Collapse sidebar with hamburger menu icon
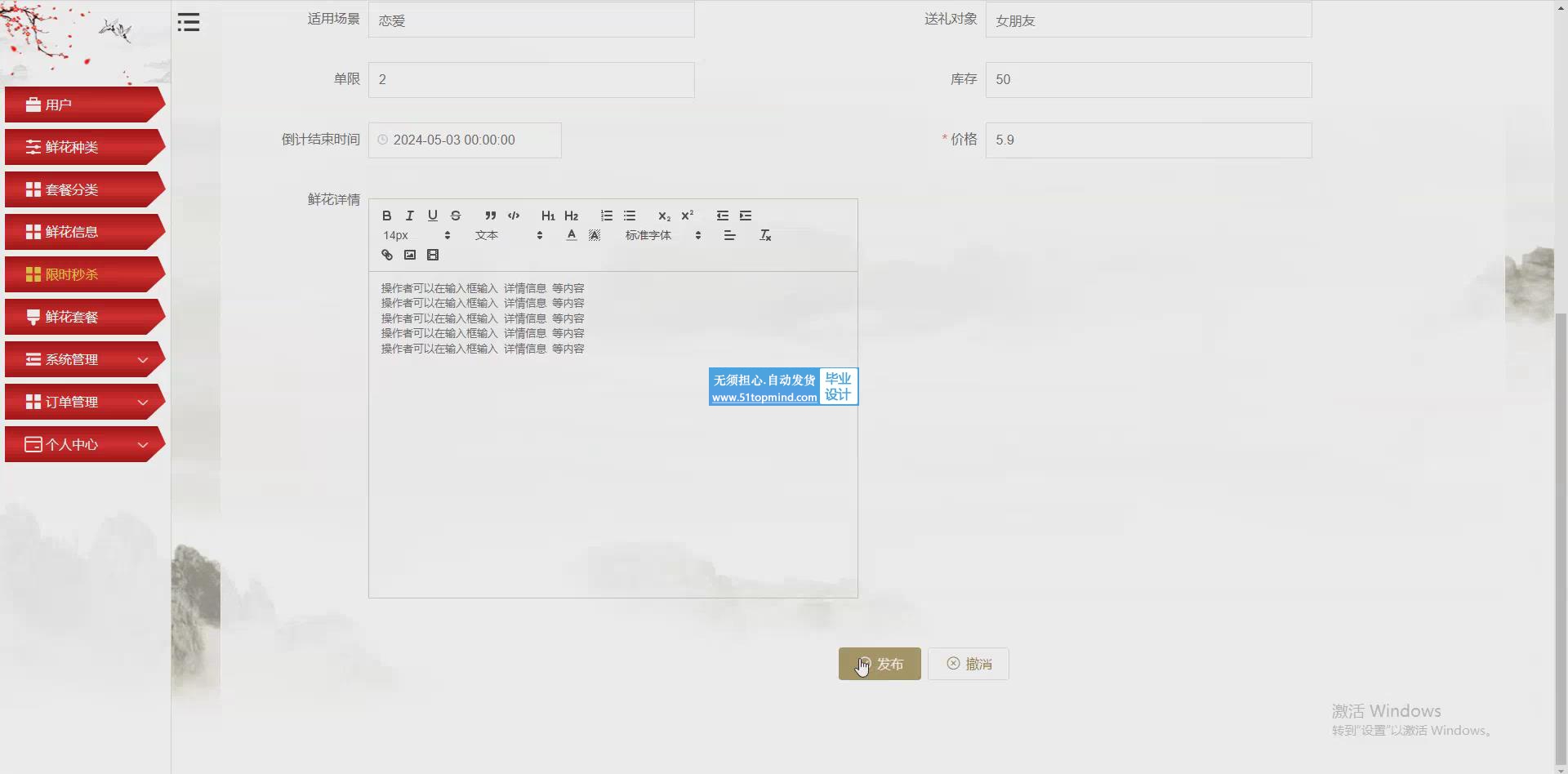The image size is (1568, 774). 189,22
